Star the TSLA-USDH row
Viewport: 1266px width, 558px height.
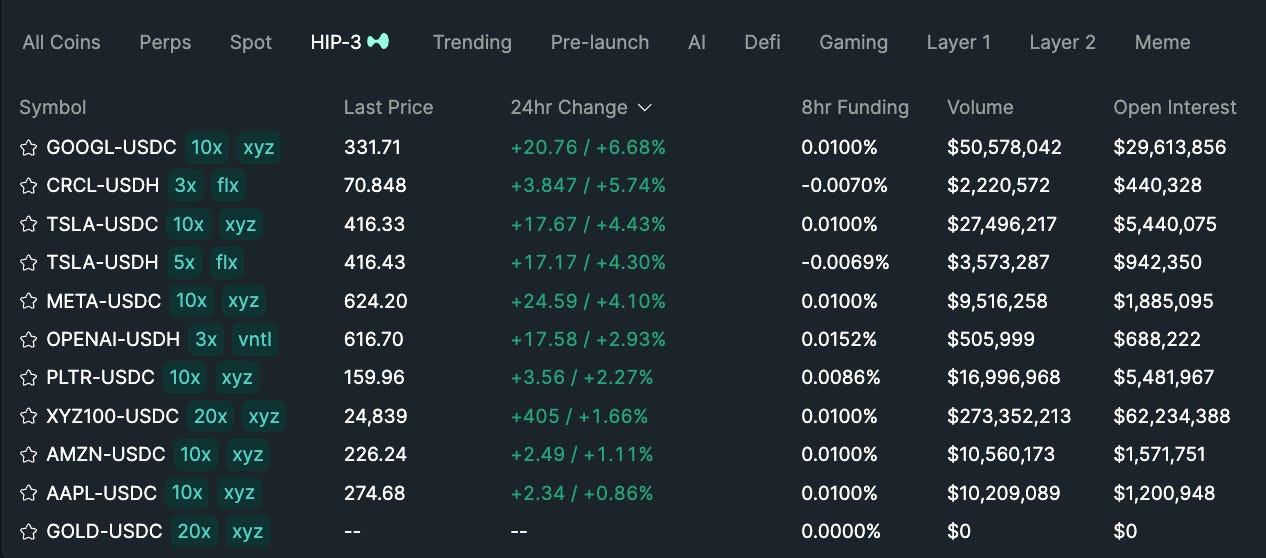click(28, 263)
